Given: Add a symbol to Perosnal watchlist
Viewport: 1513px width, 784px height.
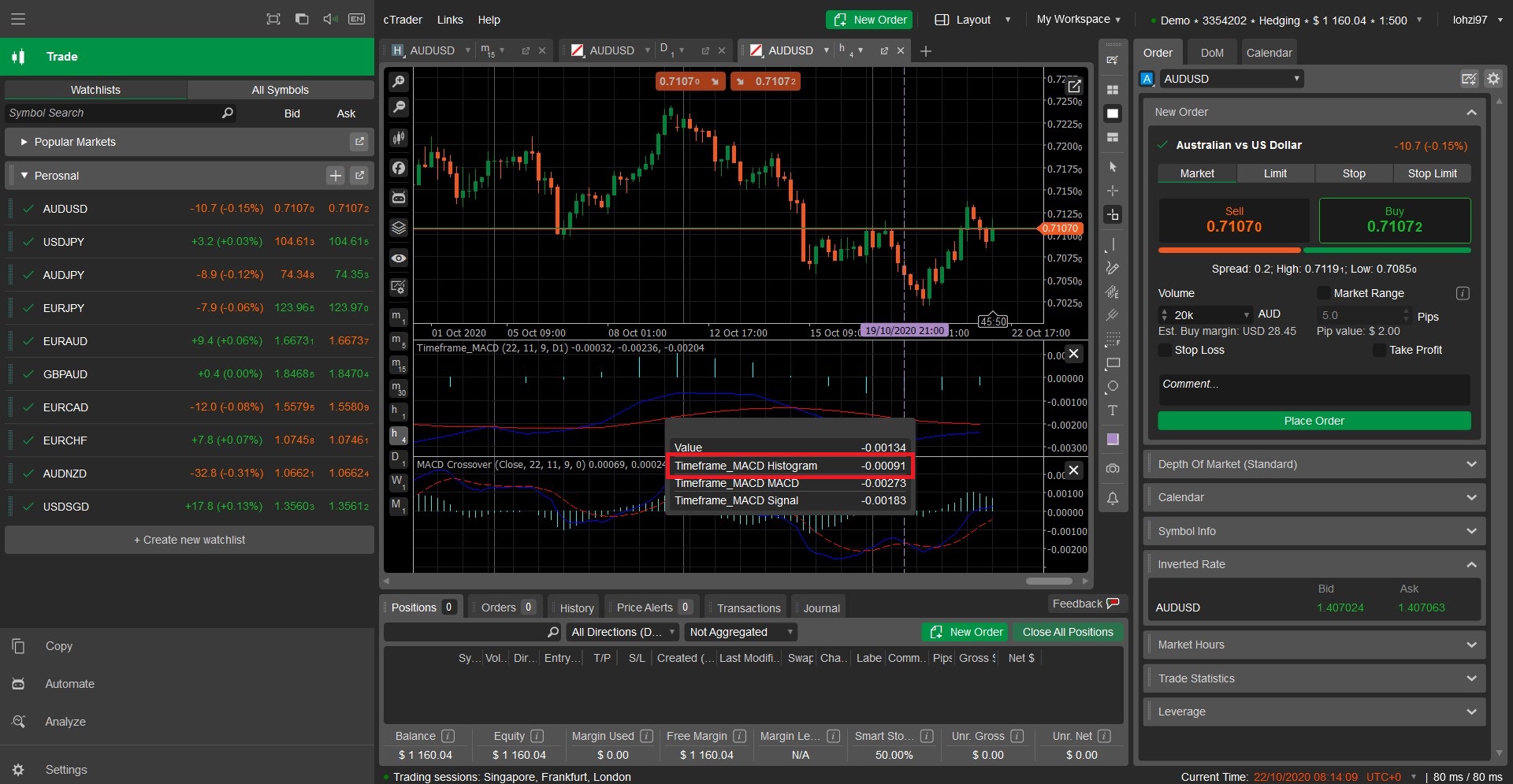Looking at the screenshot, I should point(336,176).
